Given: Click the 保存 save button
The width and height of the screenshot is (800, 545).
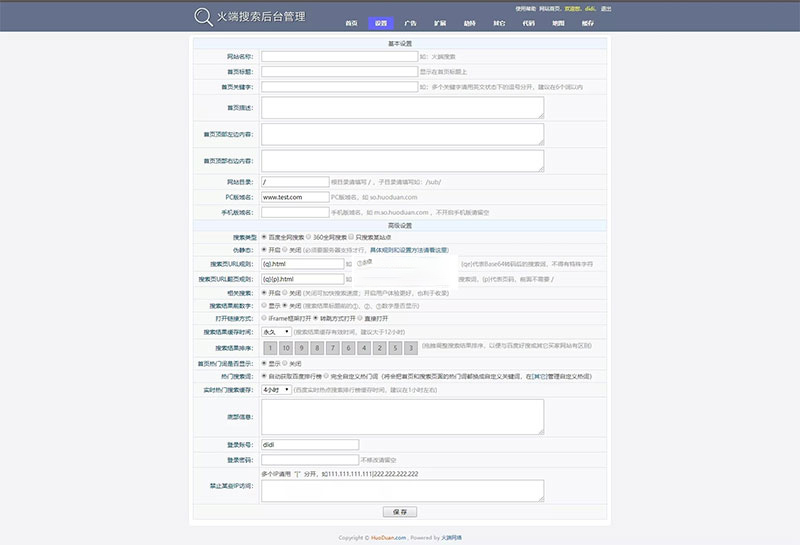Looking at the screenshot, I should [399, 511].
